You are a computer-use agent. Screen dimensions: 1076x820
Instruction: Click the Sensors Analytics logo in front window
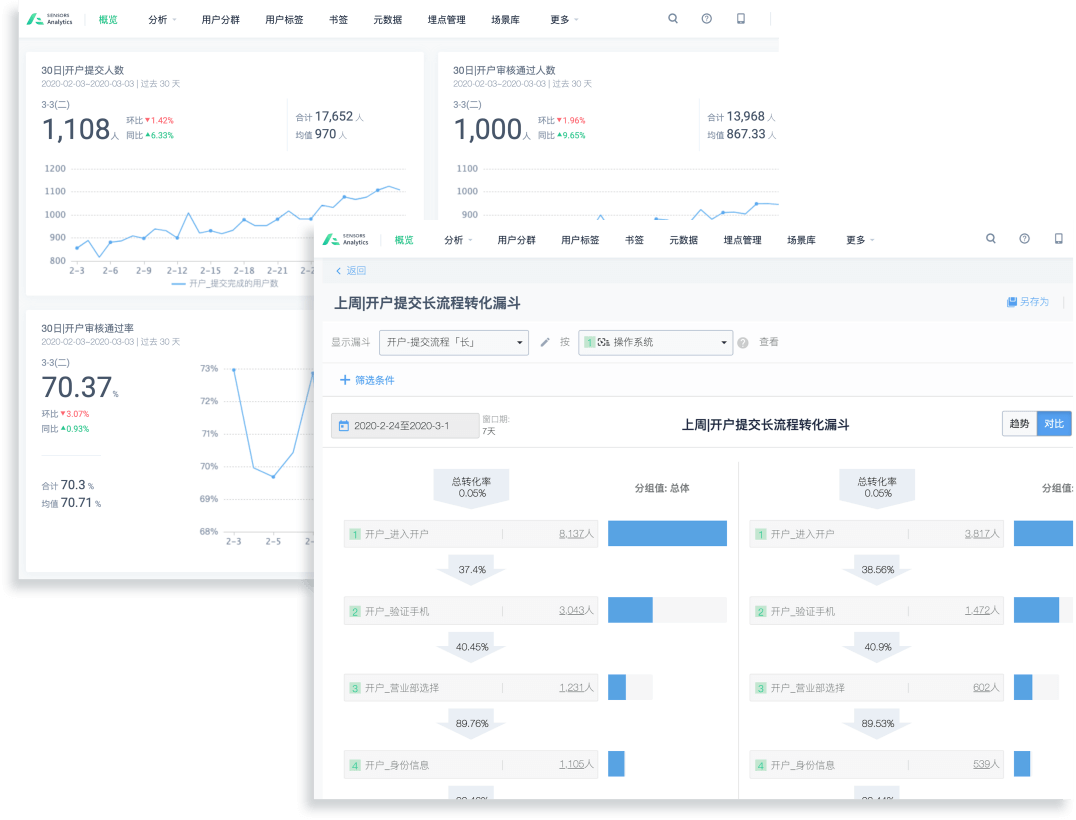tap(346, 240)
